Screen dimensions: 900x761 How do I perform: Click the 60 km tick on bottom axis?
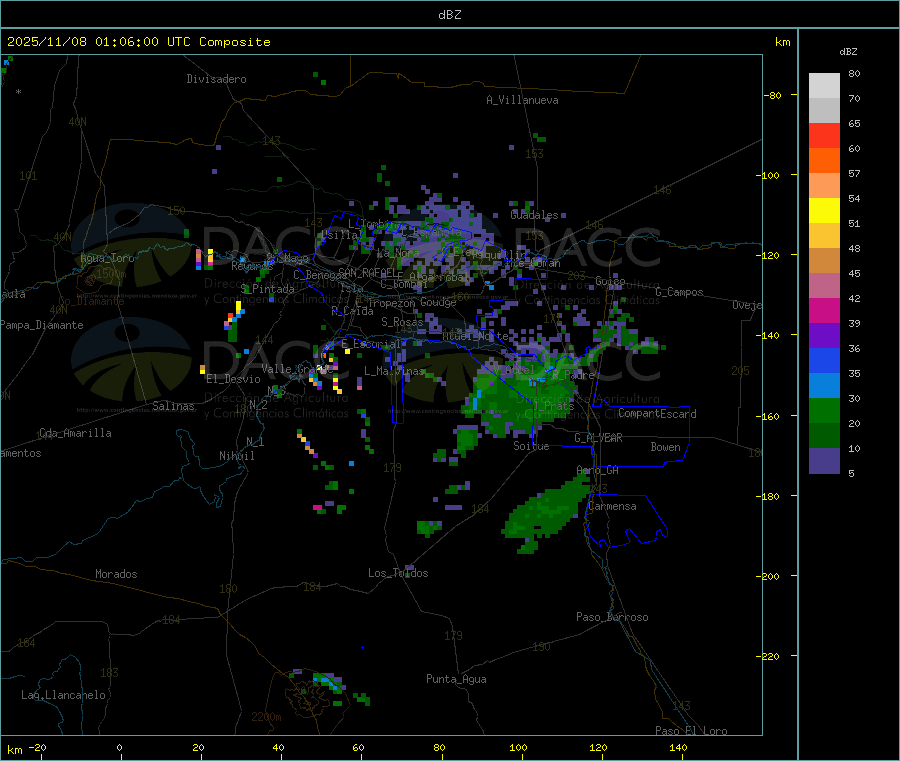coord(358,748)
